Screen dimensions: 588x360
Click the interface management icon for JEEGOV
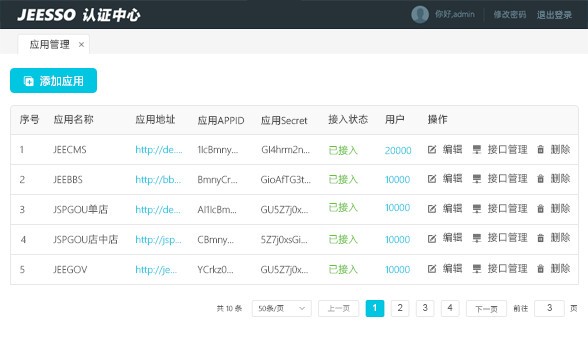point(477,268)
